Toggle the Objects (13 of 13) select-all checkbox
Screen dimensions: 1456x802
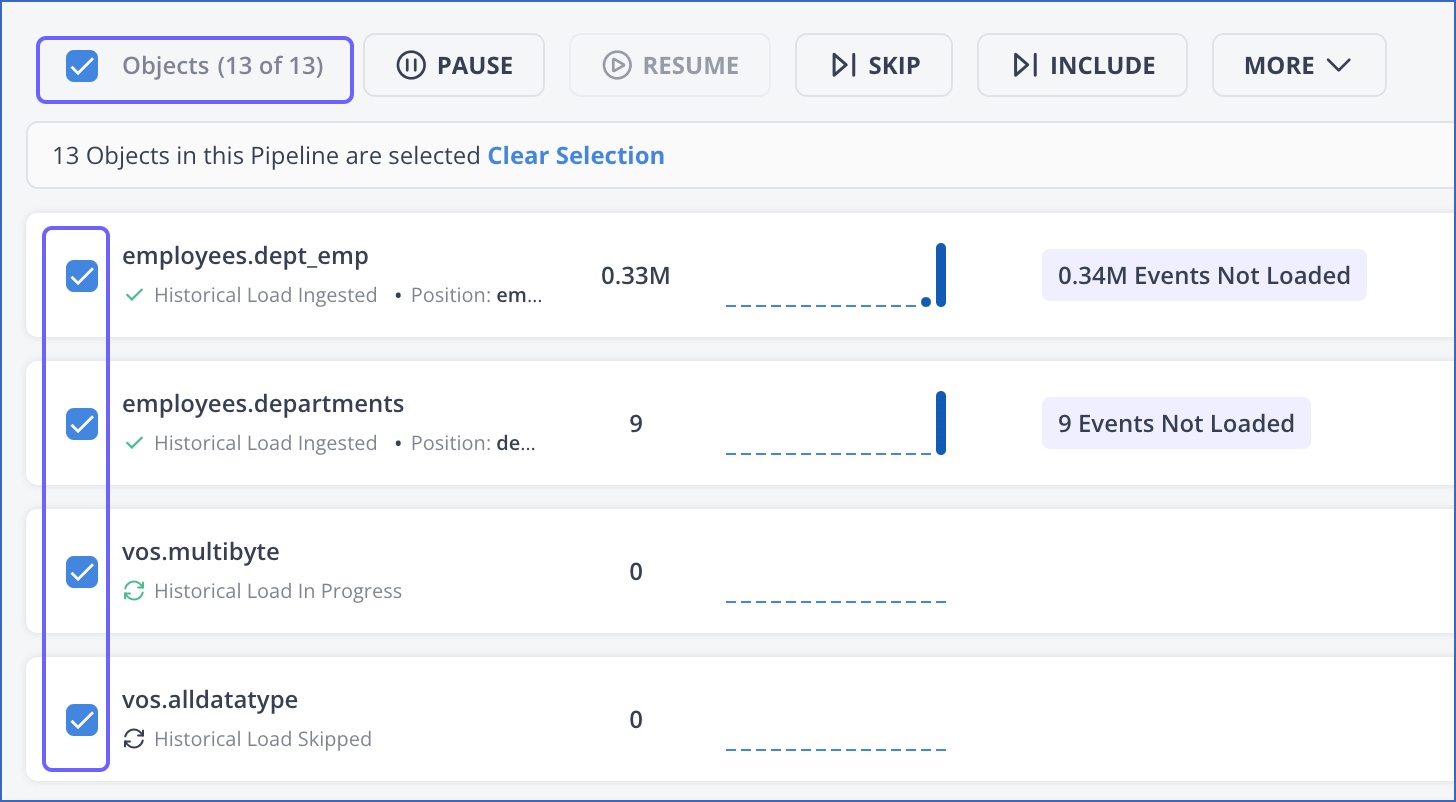(82, 67)
